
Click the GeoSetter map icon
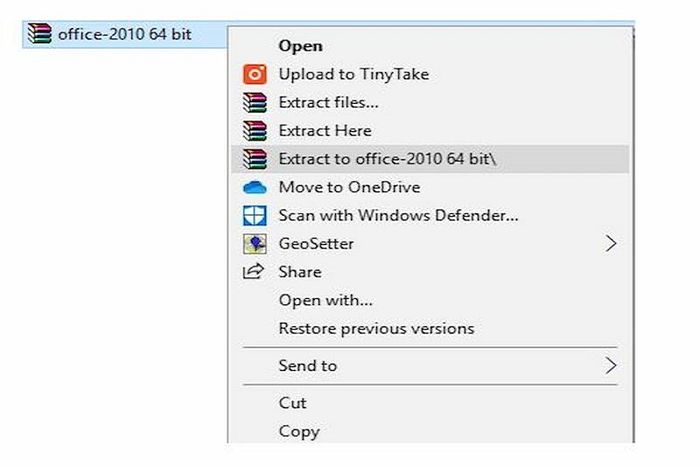(254, 244)
